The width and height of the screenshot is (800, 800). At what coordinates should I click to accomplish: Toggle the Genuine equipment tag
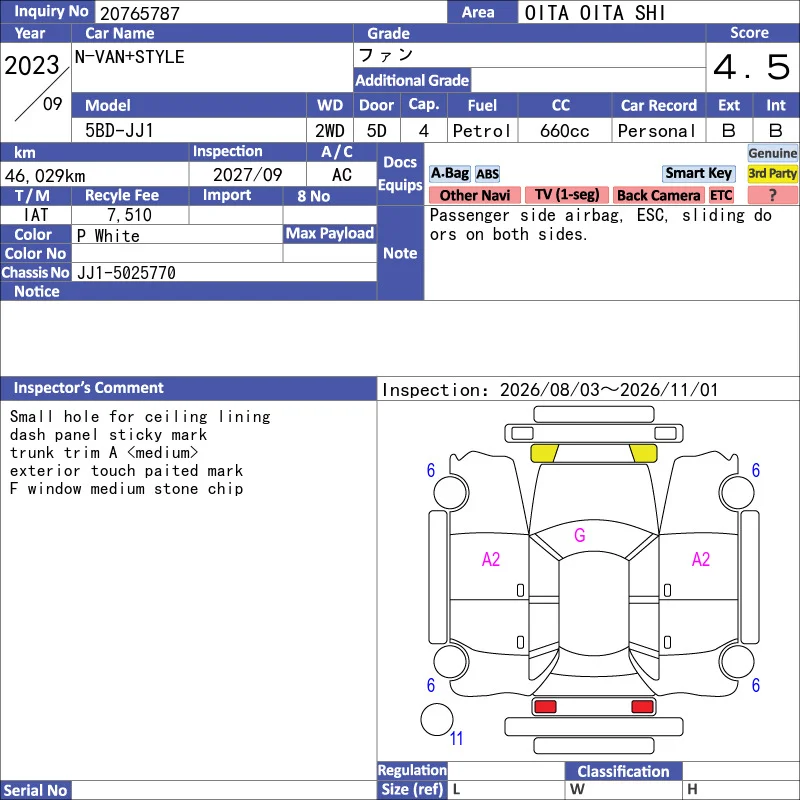pos(772,153)
